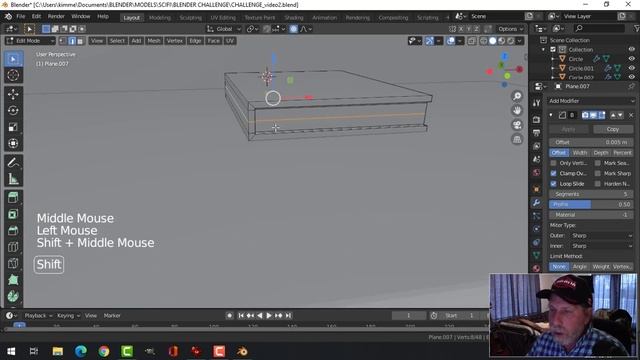Collapse the bevel modifier panel triangle
The height and width of the screenshot is (360, 640).
tap(551, 116)
